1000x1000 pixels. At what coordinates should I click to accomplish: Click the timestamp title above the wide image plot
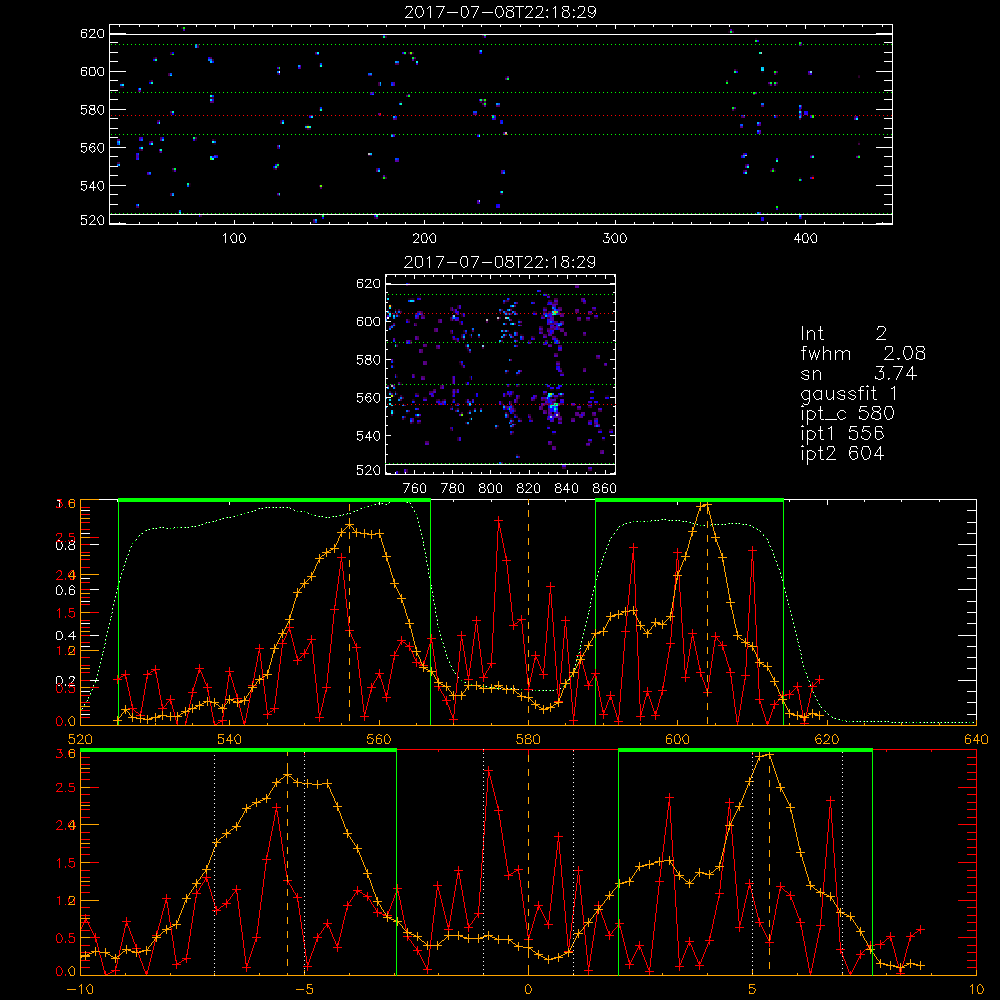point(500,12)
